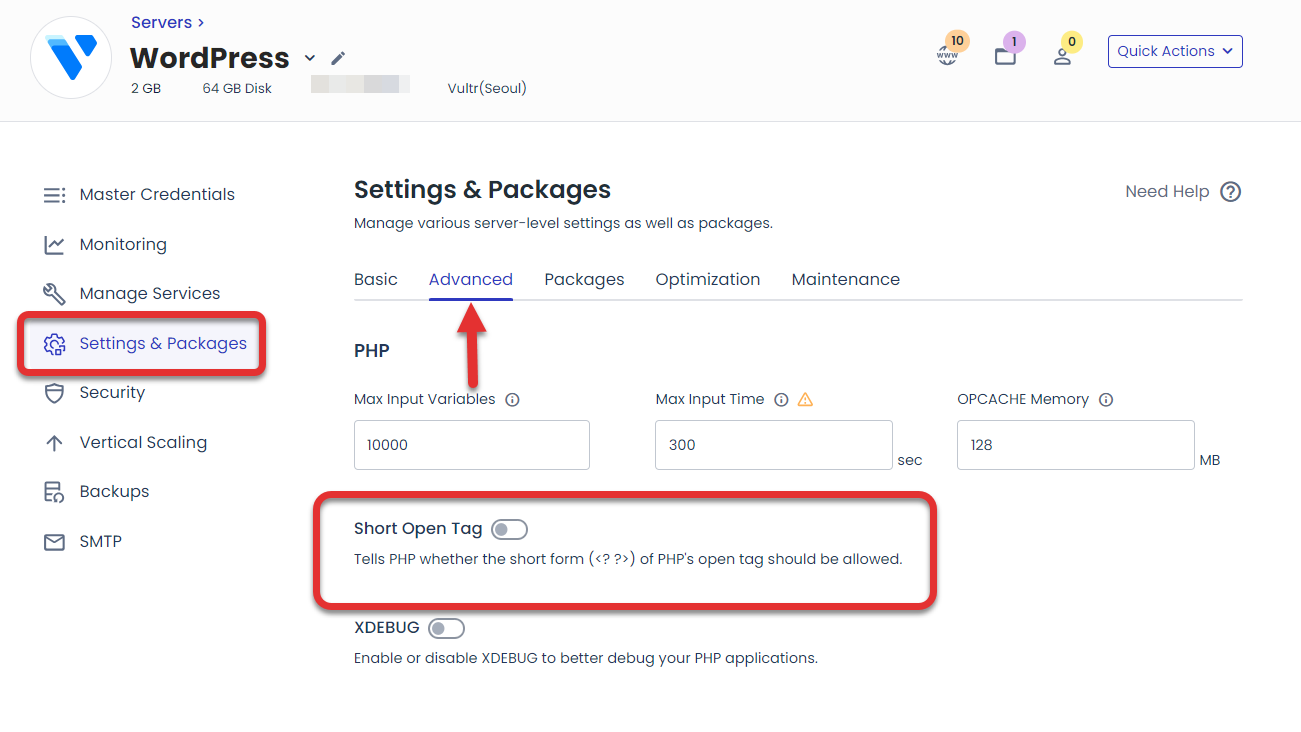Open the www applications icon with badge 10

947,56
